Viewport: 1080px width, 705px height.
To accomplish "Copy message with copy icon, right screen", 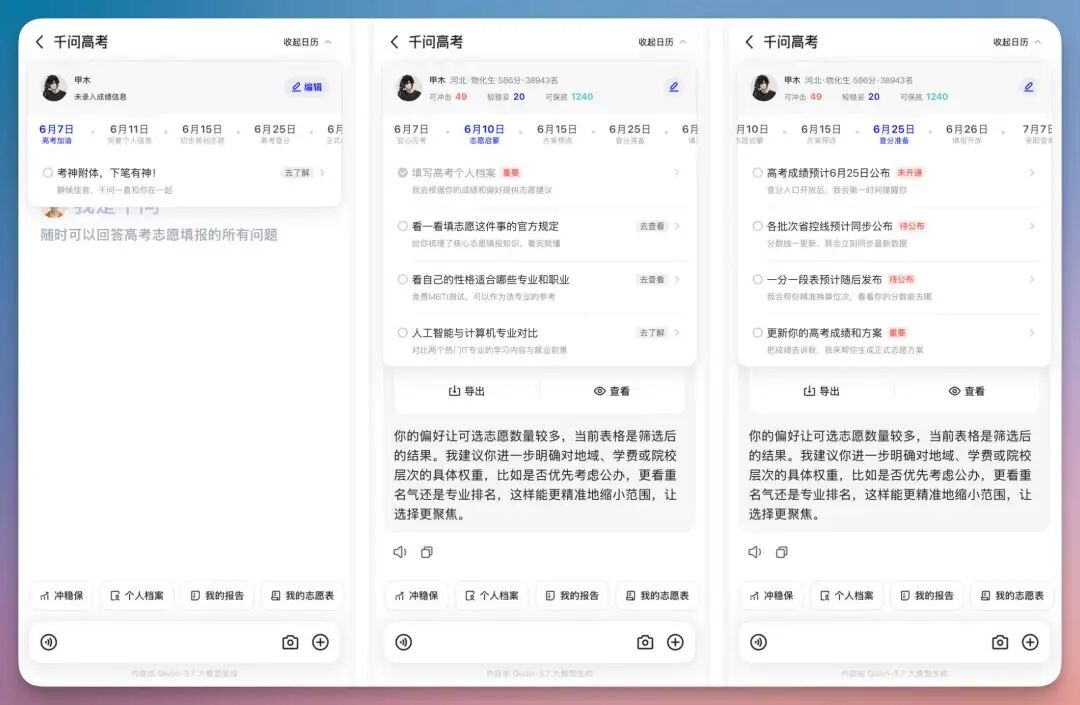I will pyautogui.click(x=782, y=552).
